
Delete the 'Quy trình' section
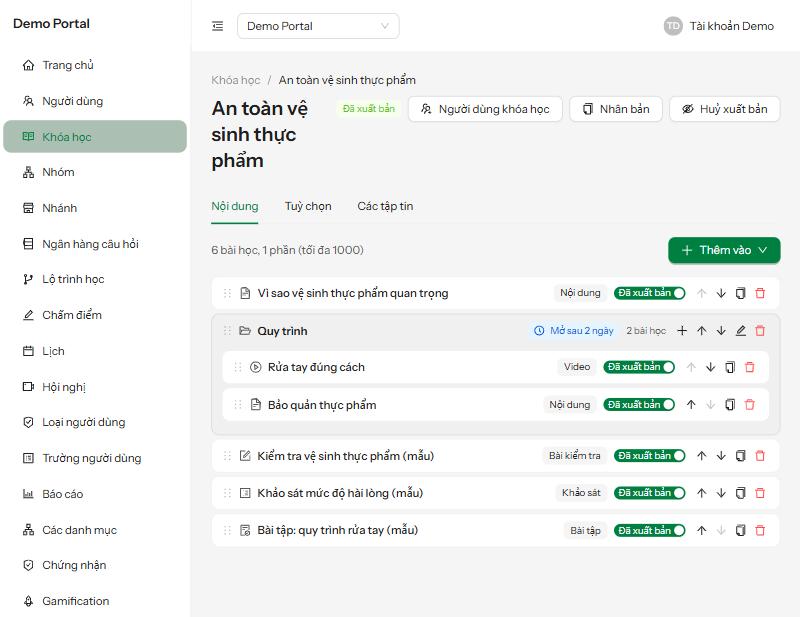760,331
